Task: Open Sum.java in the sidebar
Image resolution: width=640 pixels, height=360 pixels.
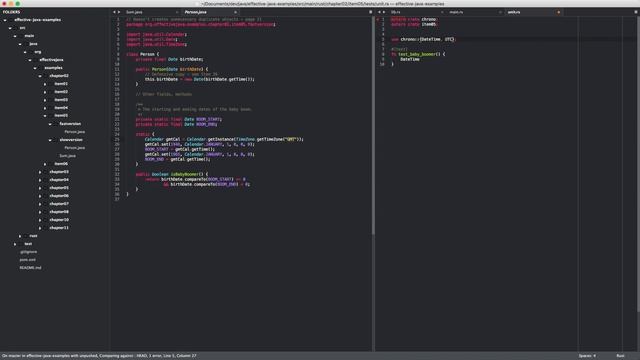Action: click(x=67, y=156)
